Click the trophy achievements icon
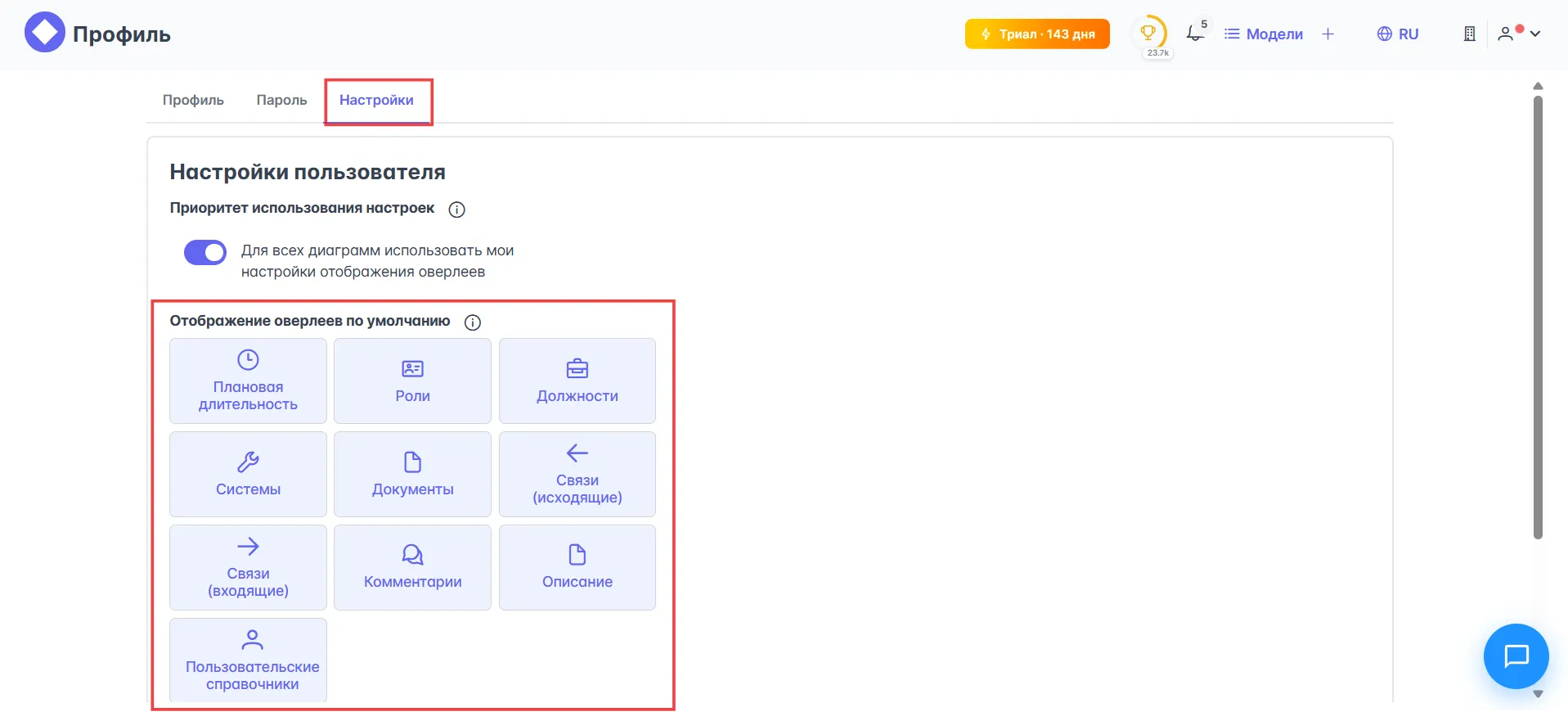This screenshot has height=712, width=1568. 1148,33
